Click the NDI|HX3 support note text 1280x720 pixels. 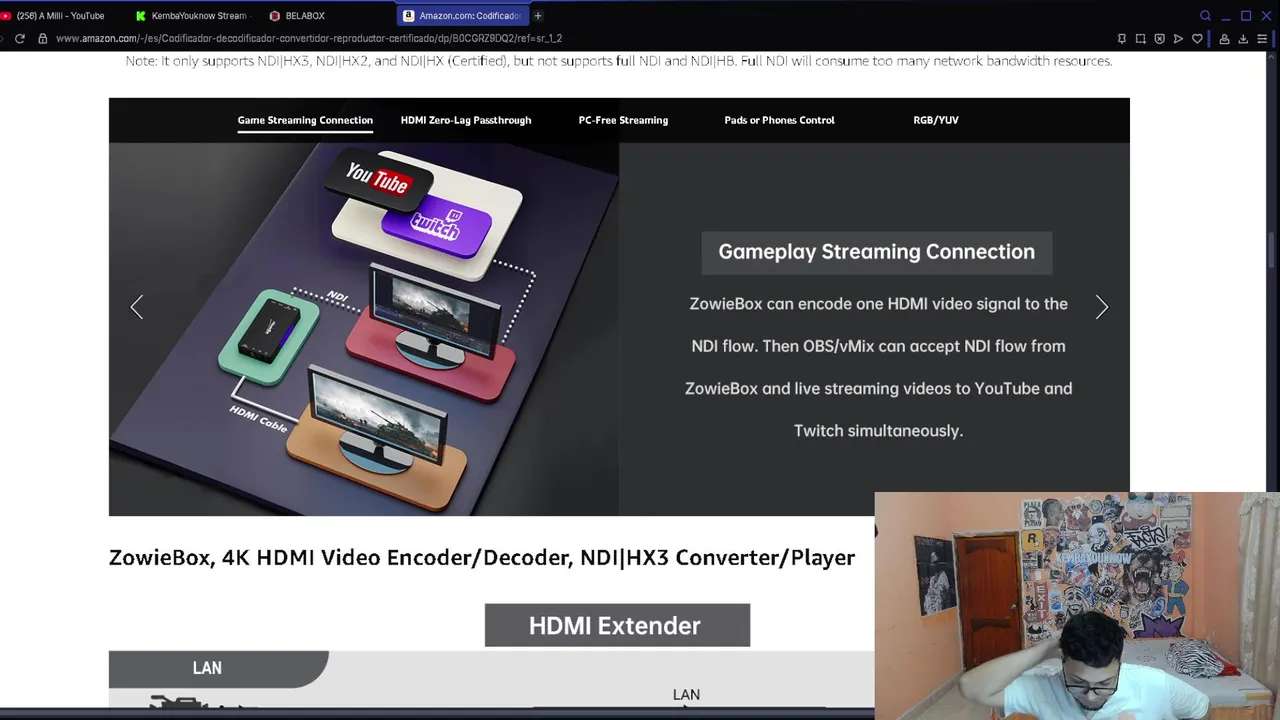click(619, 61)
